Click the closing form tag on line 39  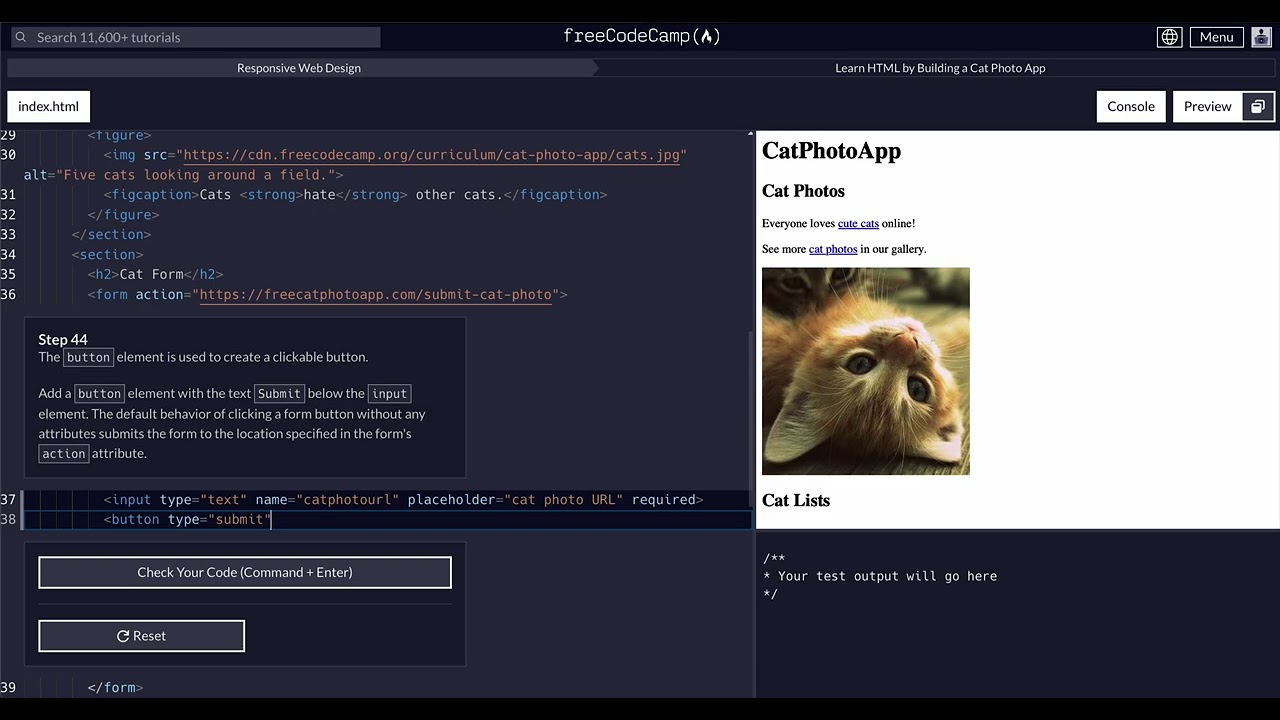115,688
